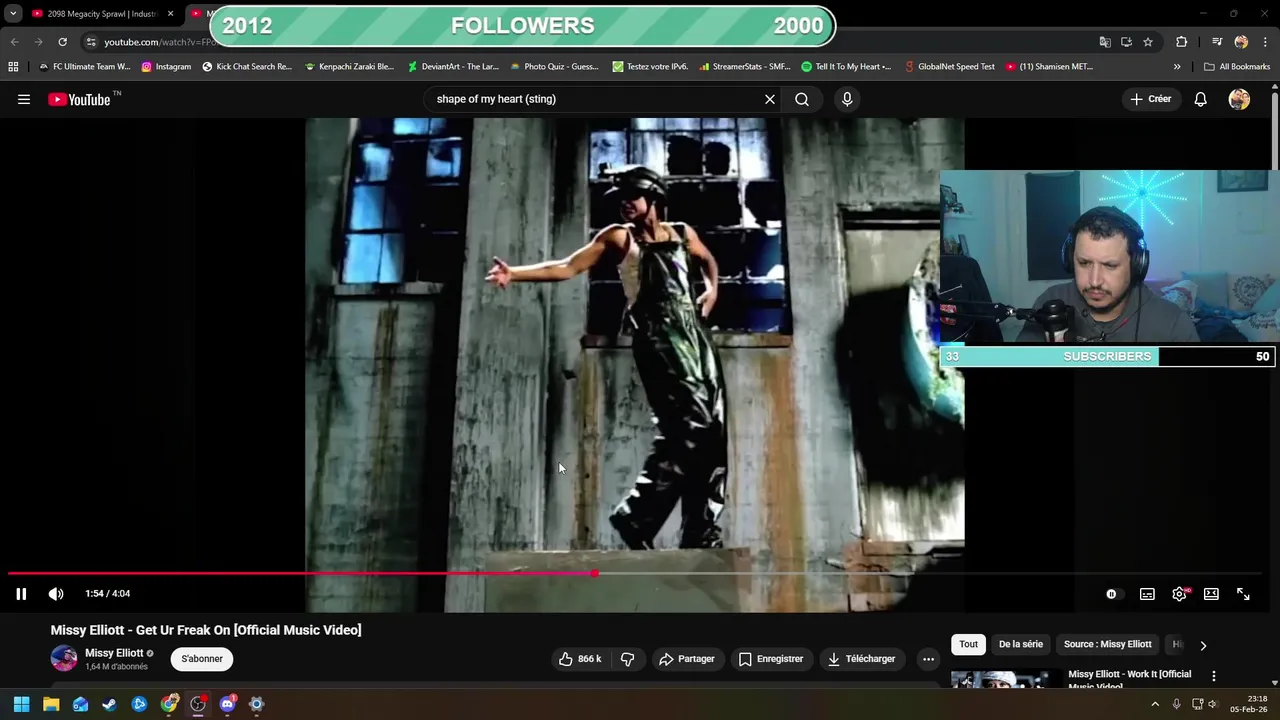The width and height of the screenshot is (1280, 720).
Task: Save the video with Enregistrer
Action: tap(771, 659)
